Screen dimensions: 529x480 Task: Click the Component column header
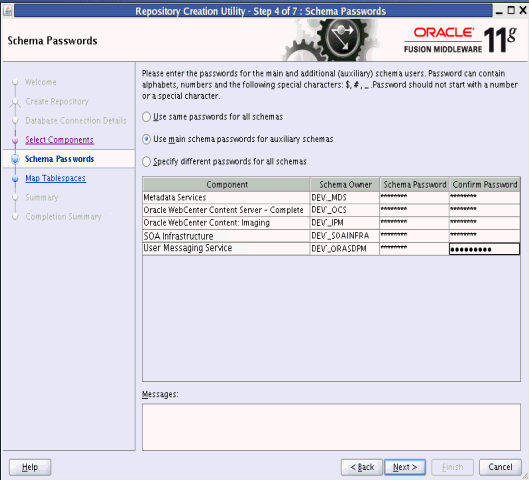[226, 185]
